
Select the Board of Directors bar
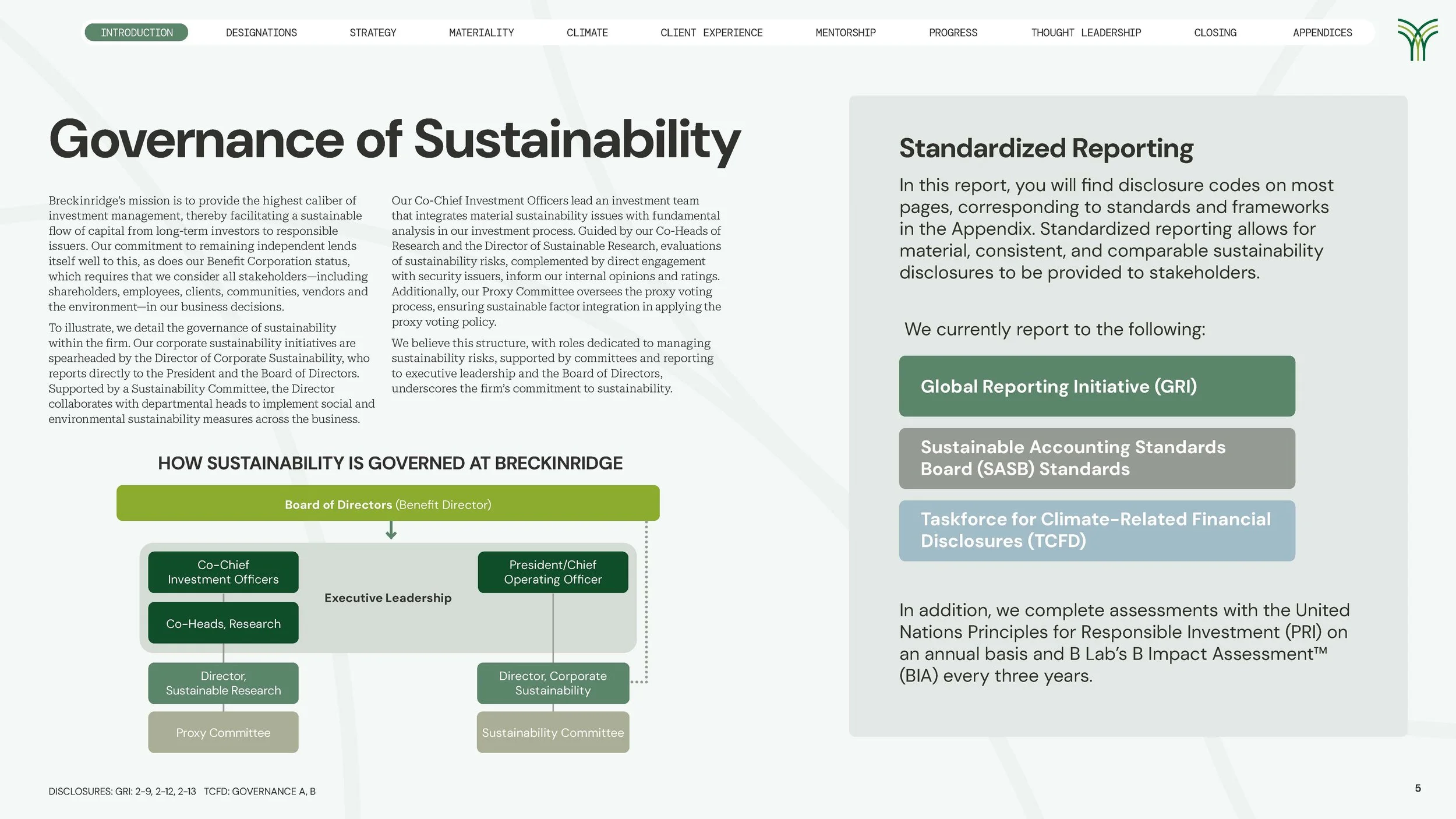click(x=388, y=503)
